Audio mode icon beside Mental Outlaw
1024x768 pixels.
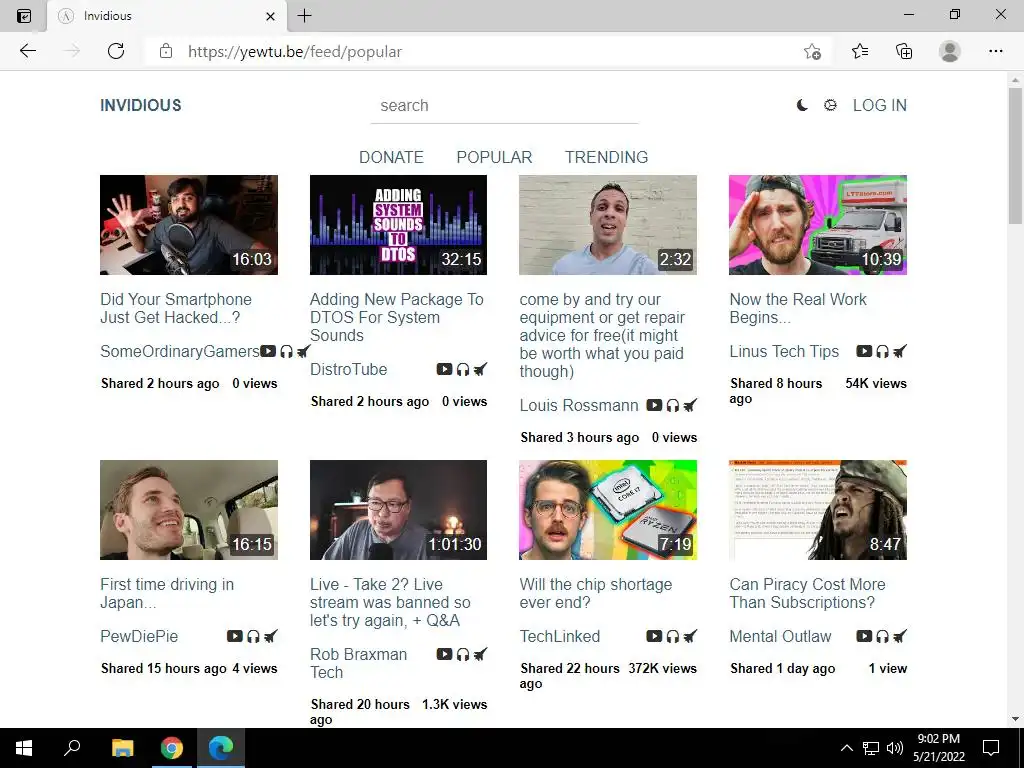(x=882, y=636)
